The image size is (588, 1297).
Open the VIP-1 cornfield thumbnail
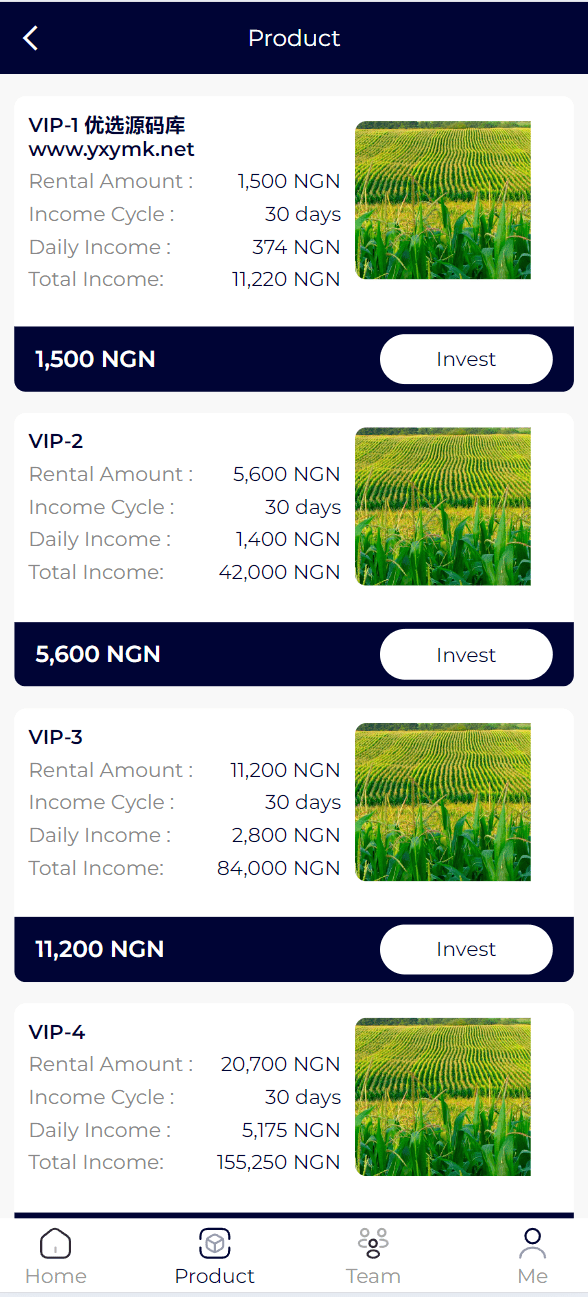pos(443,200)
